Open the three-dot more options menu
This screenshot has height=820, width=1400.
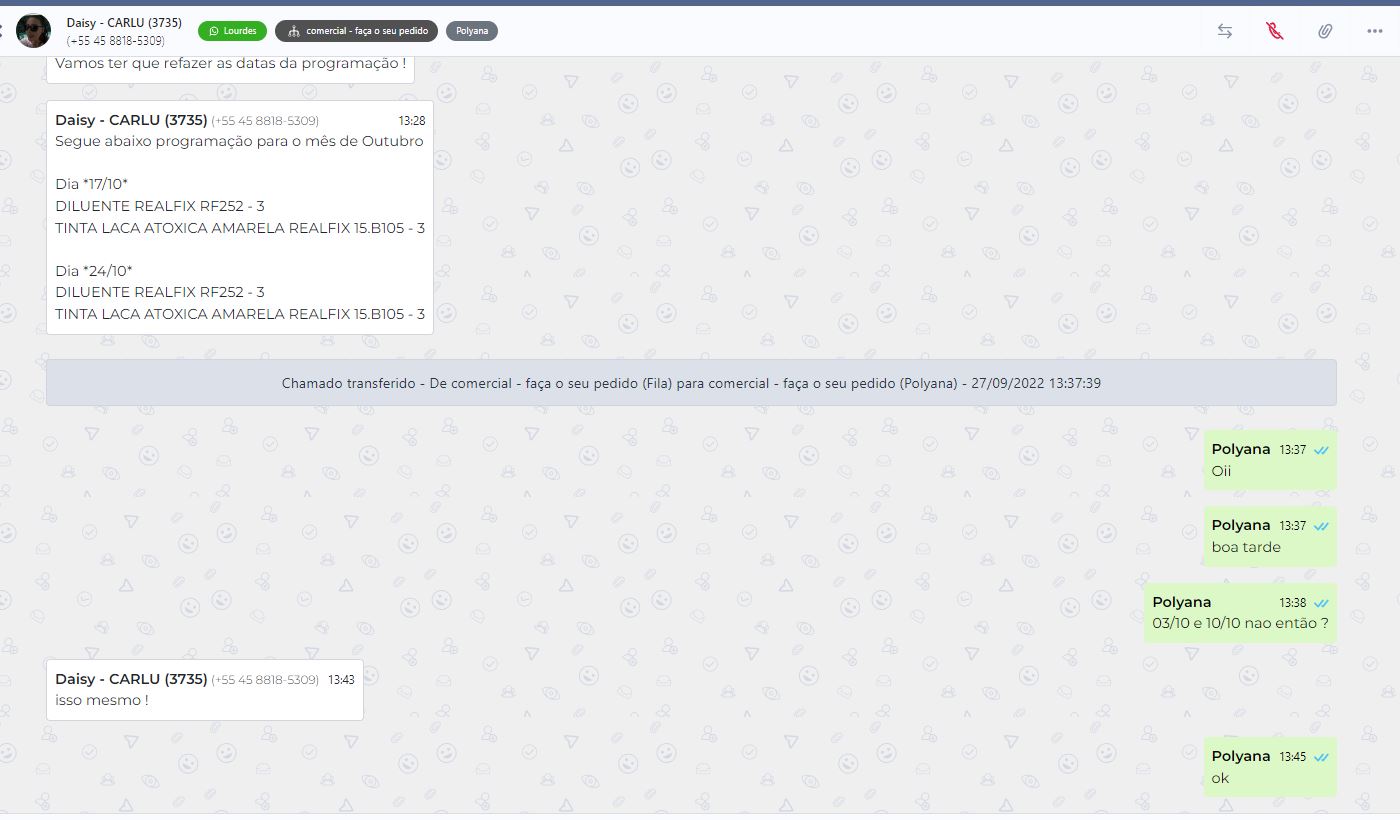[x=1375, y=31]
